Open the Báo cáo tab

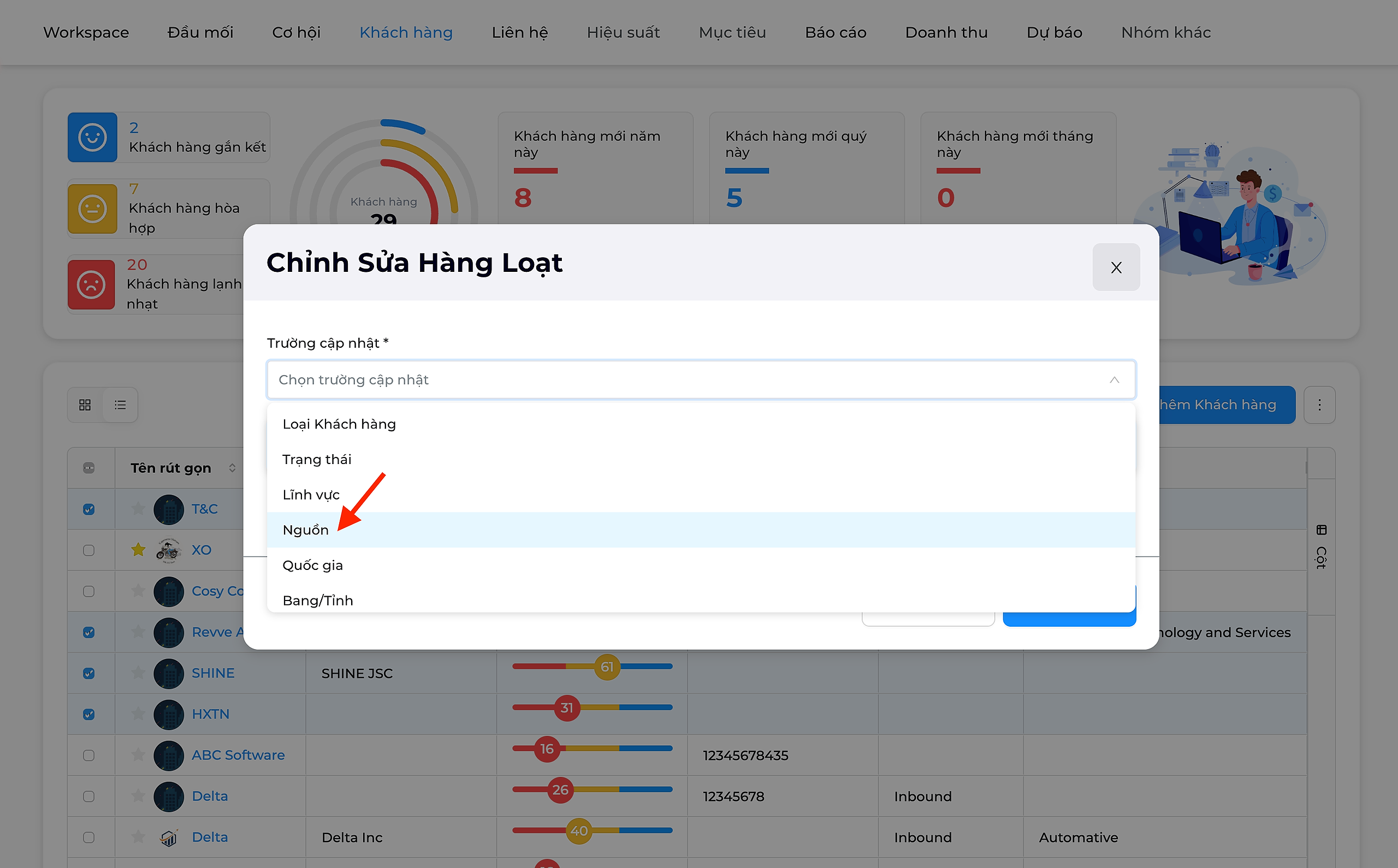pos(836,32)
